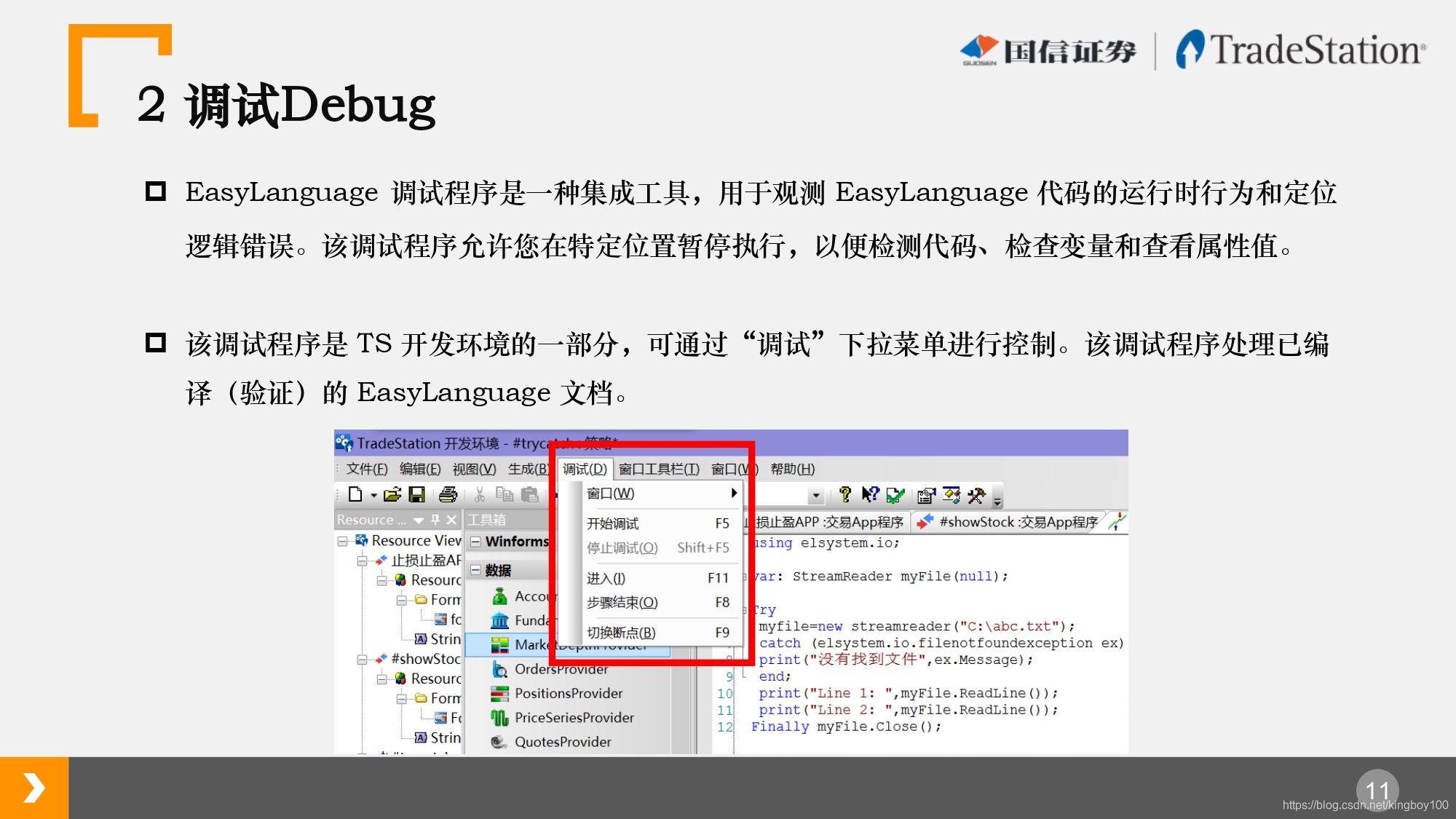Click the Paste clipboard icon
The width and height of the screenshot is (1456, 819).
point(530,495)
